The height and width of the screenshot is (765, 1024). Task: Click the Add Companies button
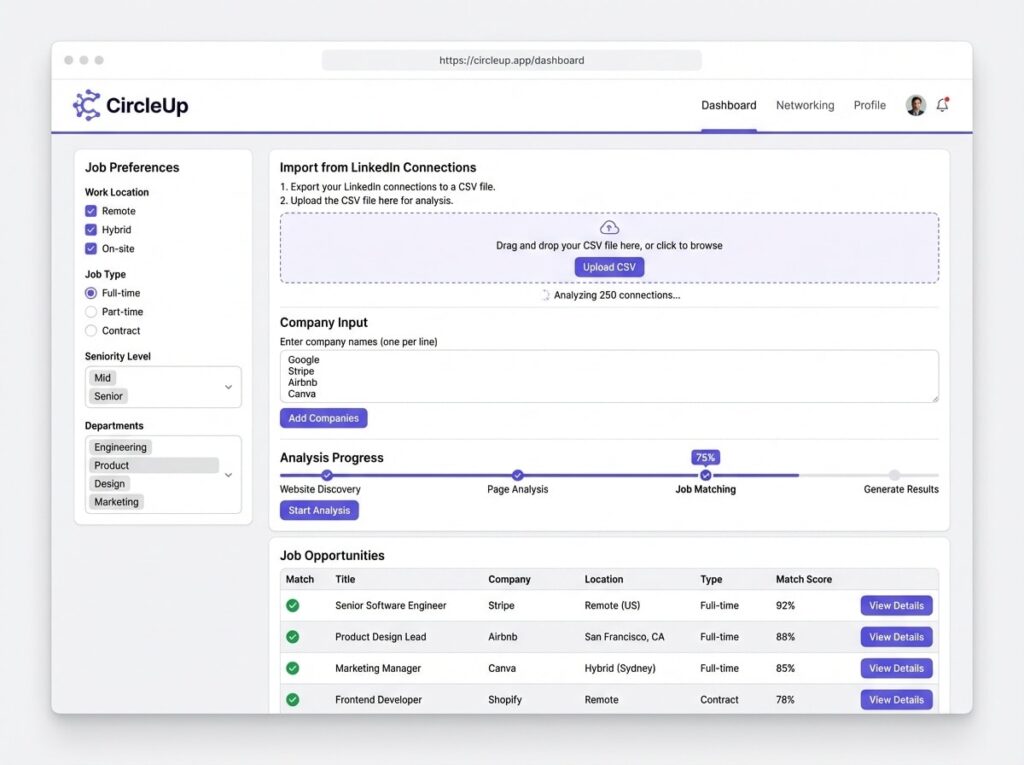coord(323,418)
